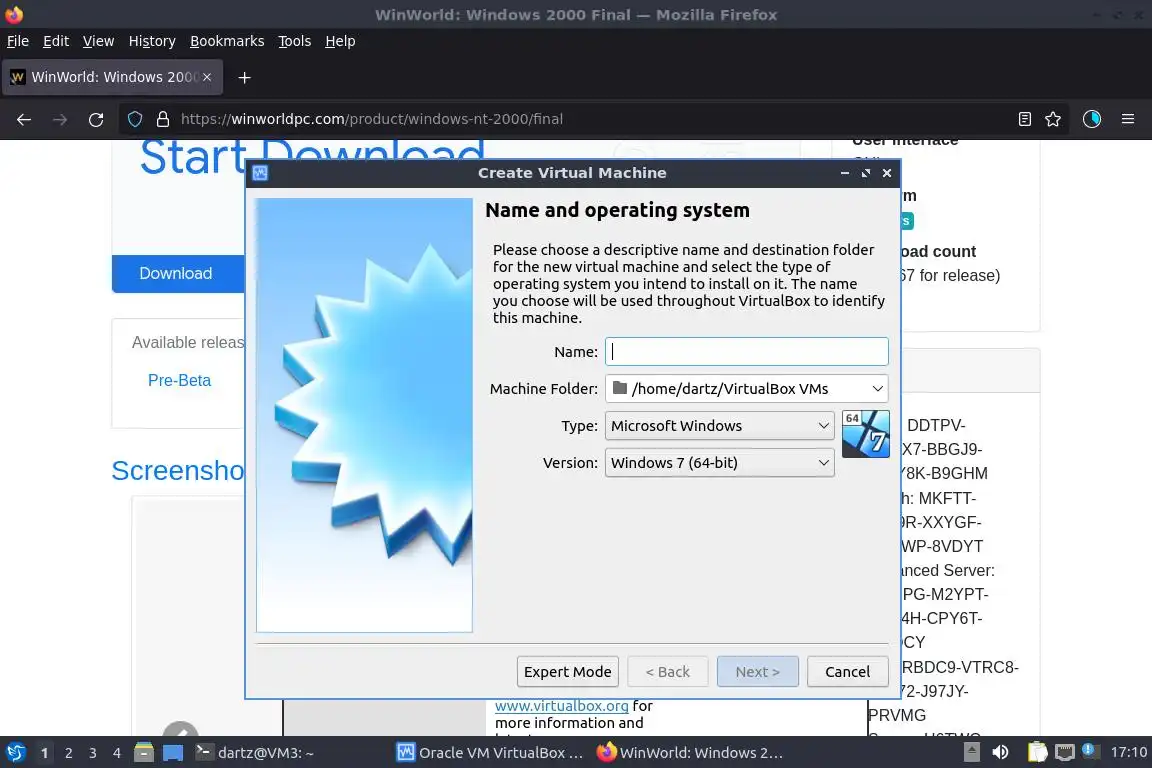Open the file manager icon in the taskbar

point(144,753)
